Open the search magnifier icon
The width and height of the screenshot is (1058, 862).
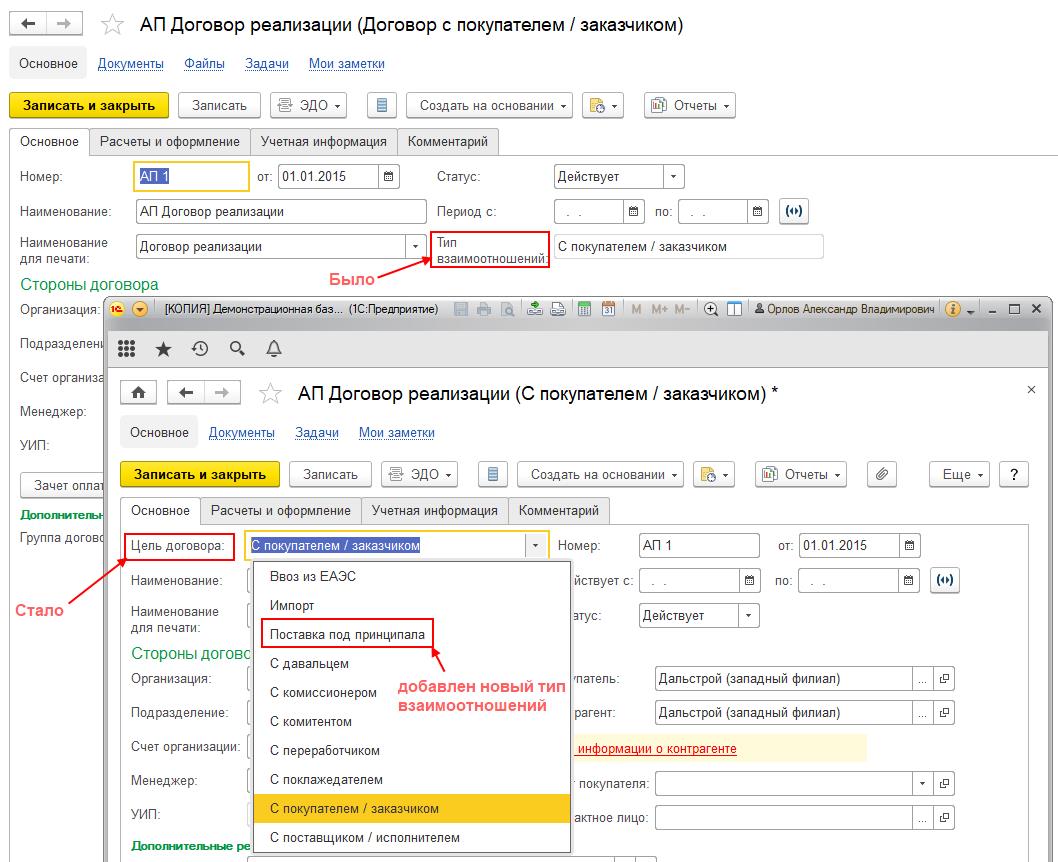pyautogui.click(x=237, y=349)
